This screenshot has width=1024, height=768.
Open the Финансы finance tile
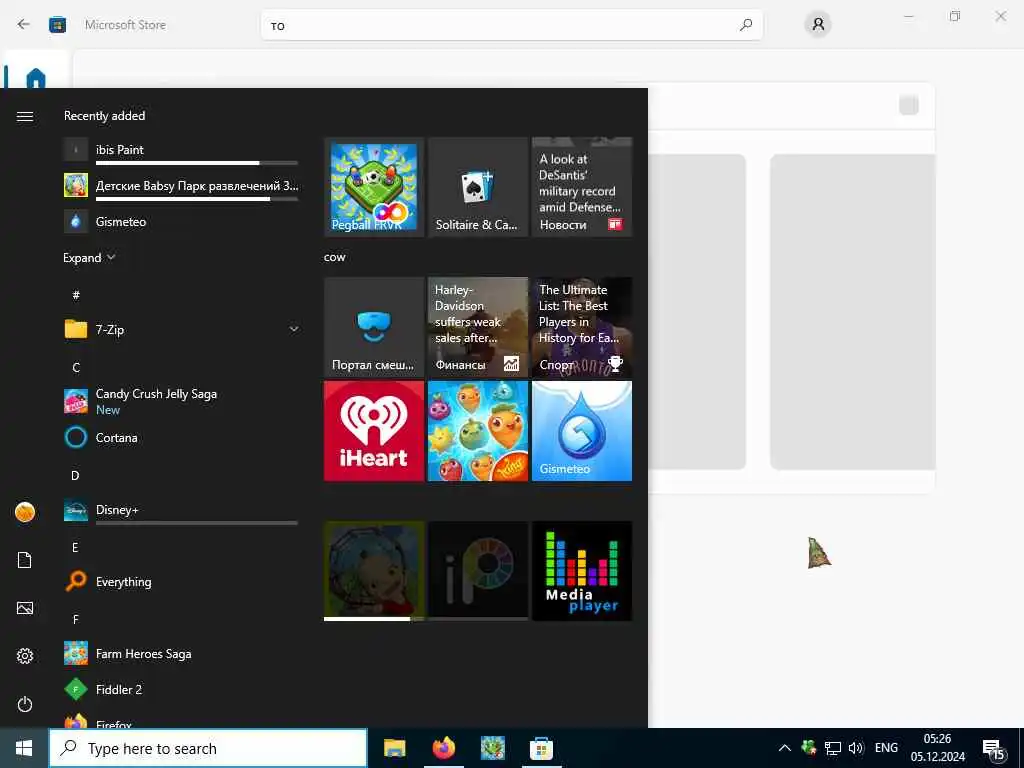coord(477,327)
